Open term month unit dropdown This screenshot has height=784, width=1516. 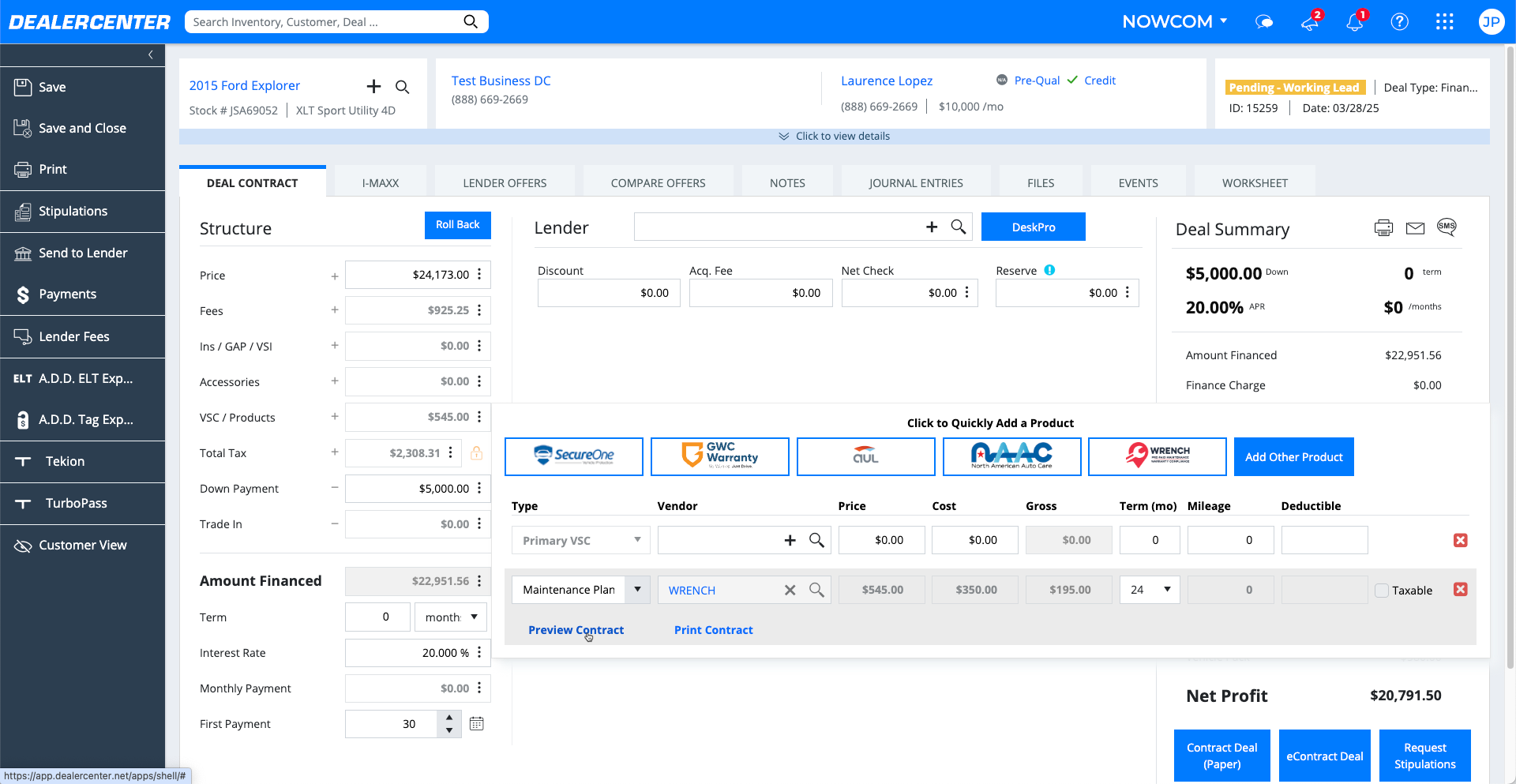tap(451, 617)
